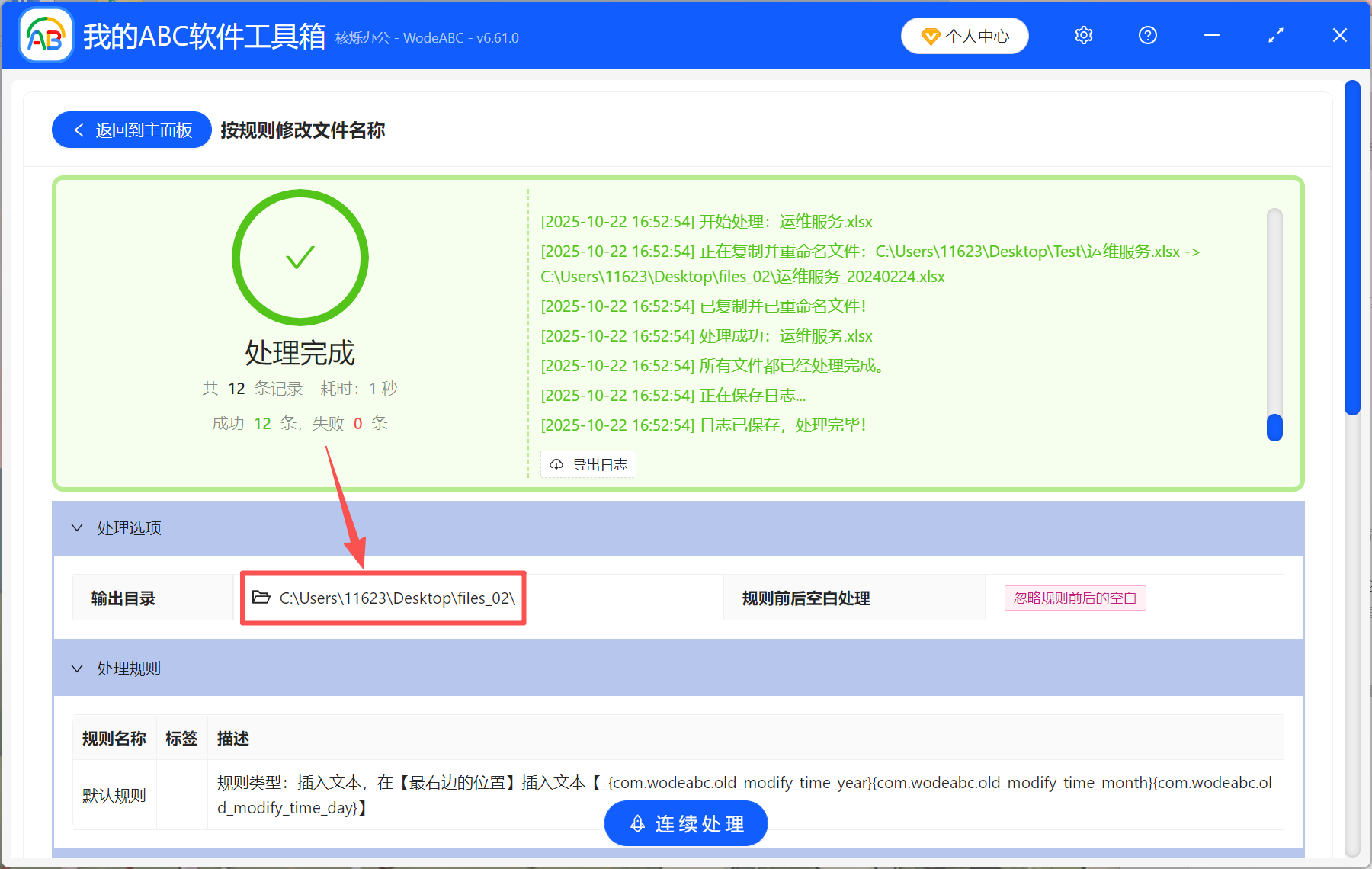Collapse the 处理选项 section
Screen dimensions: 1372x869
click(76, 527)
